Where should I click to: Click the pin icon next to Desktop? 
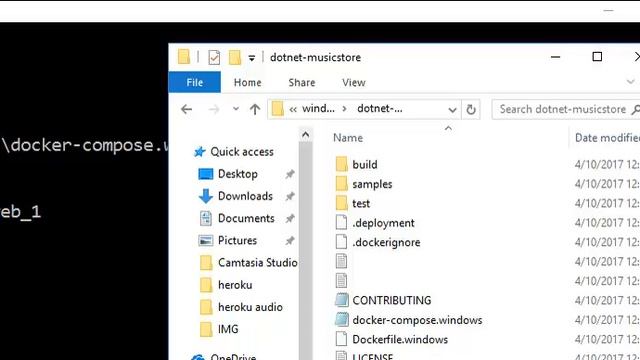290,174
